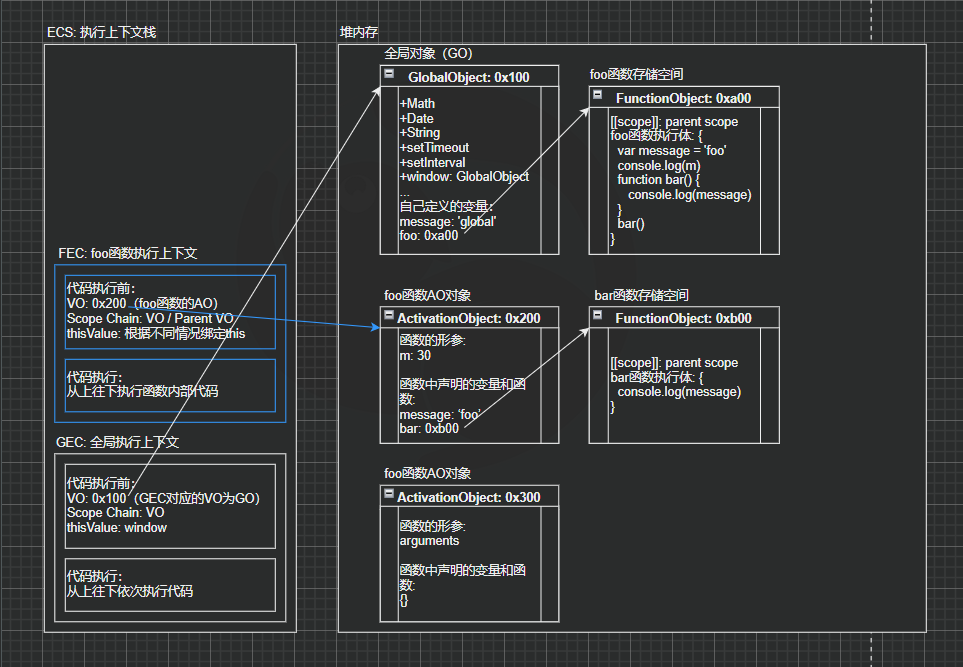
Task: Collapse the GlobalObject: 0x100 box
Action: 389,74
